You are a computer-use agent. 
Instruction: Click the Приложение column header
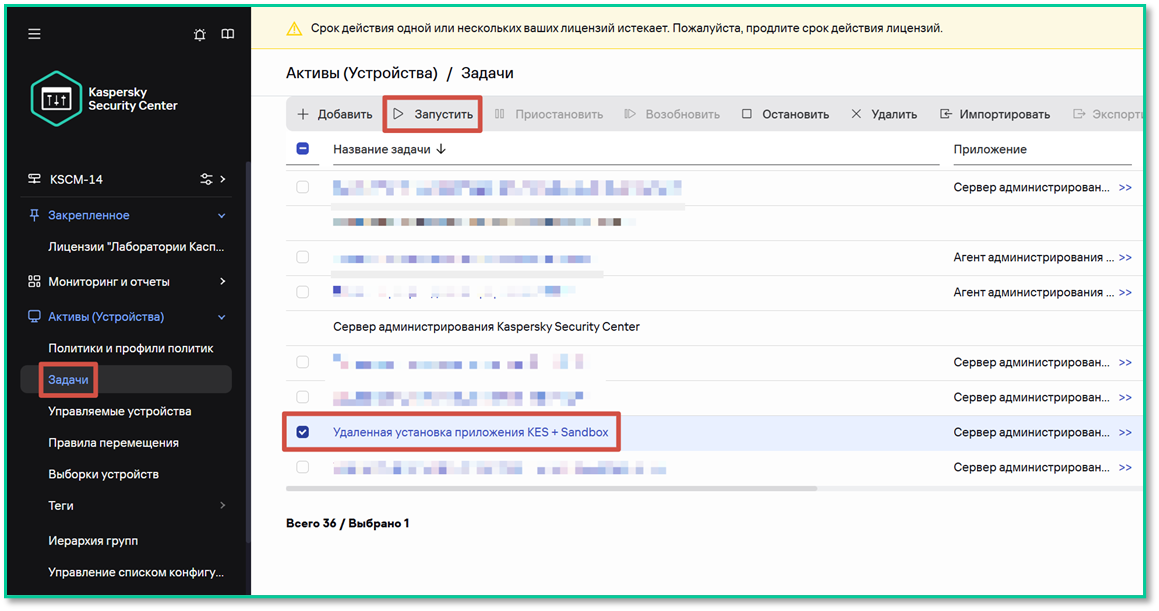[x=990, y=149]
